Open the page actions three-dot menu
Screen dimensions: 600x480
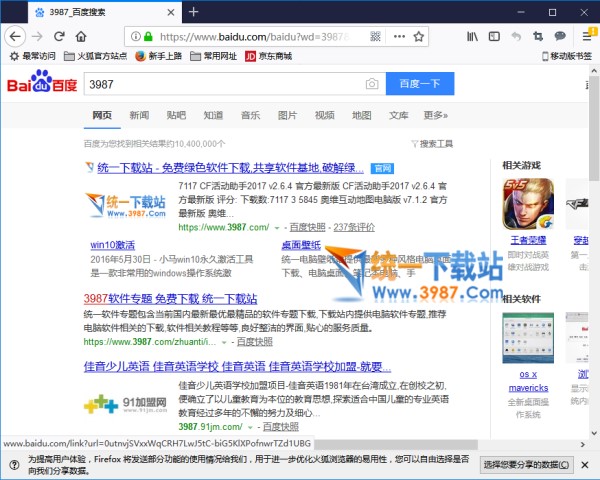click(x=400, y=36)
